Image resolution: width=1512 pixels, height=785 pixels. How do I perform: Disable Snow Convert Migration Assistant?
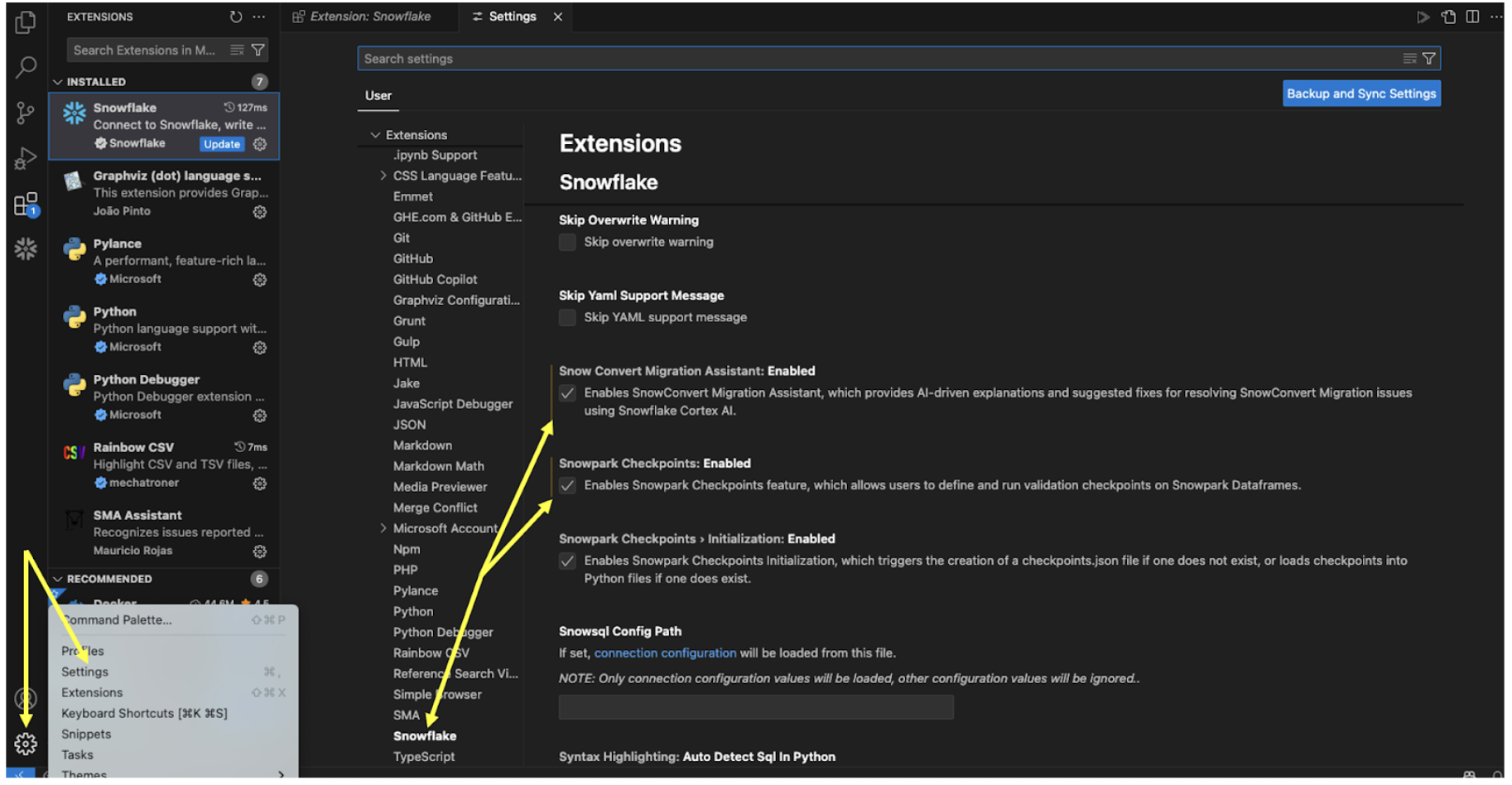click(x=567, y=392)
